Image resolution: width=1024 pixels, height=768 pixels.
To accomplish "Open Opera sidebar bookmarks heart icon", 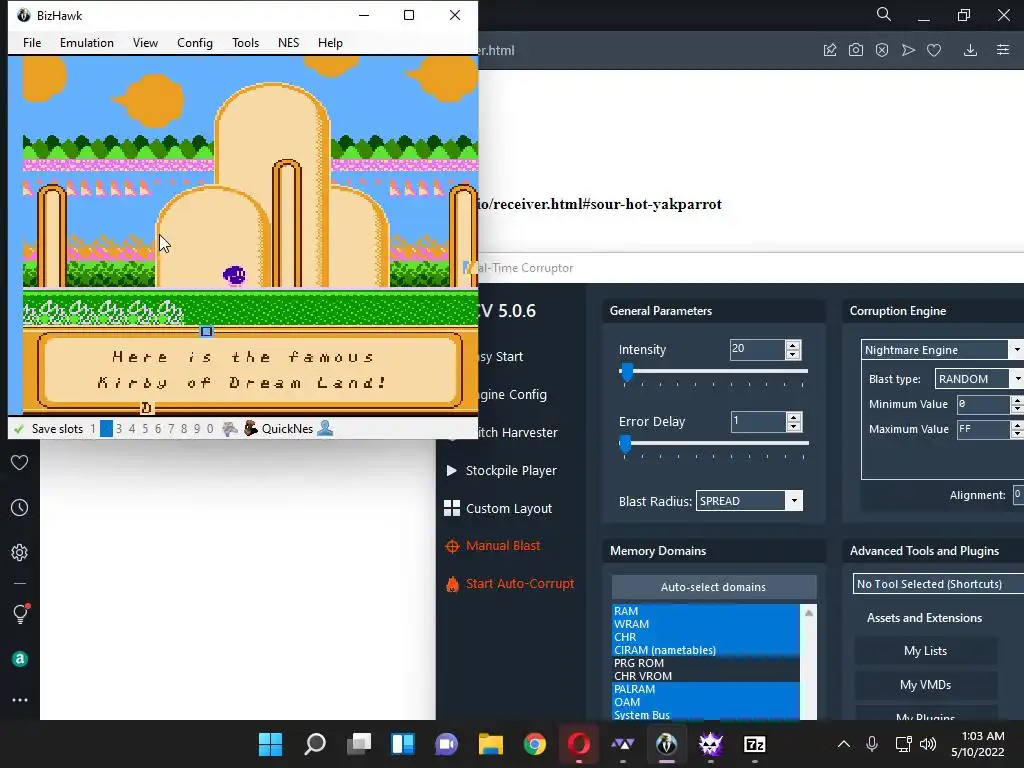I will pyautogui.click(x=20, y=463).
